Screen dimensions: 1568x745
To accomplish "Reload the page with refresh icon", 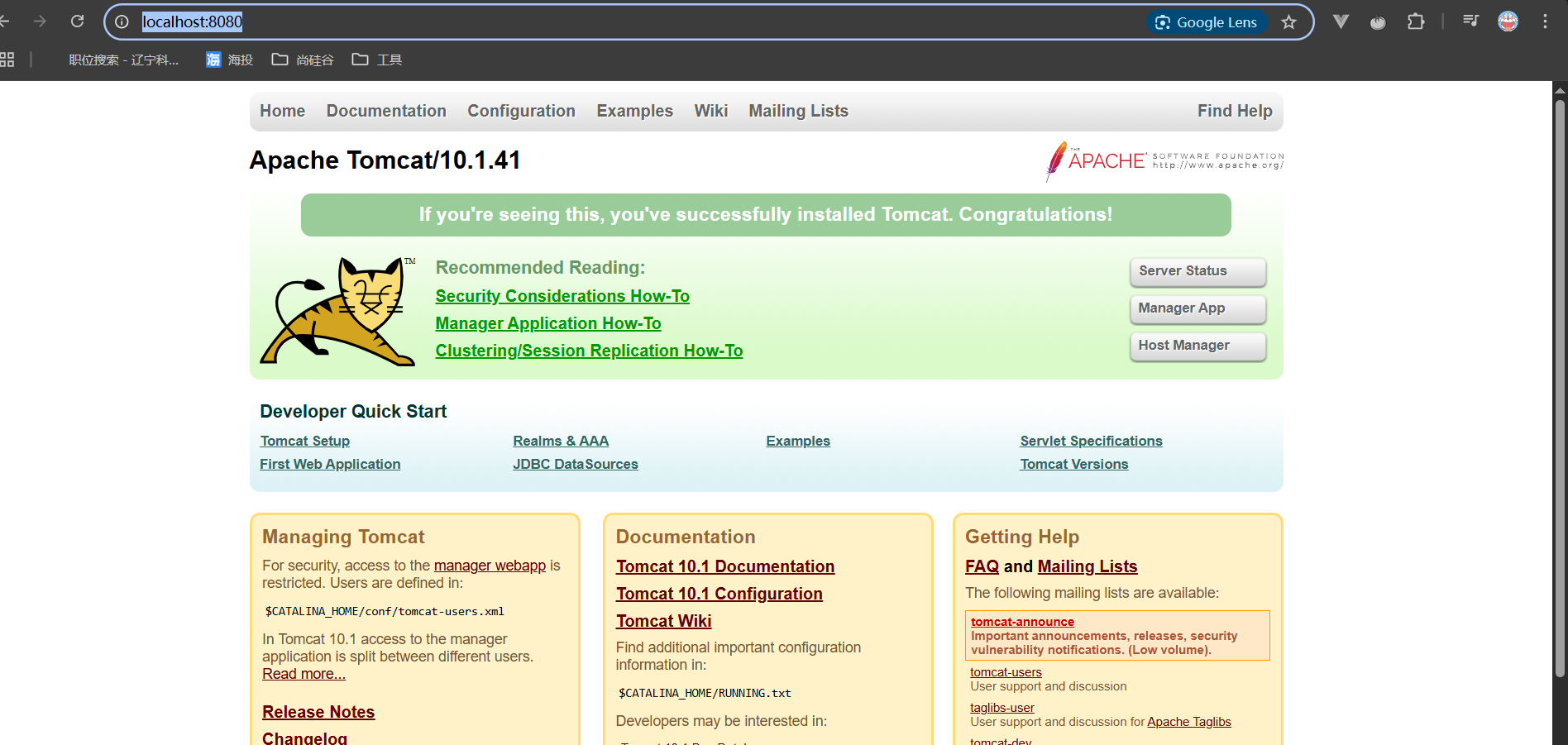I will [77, 21].
